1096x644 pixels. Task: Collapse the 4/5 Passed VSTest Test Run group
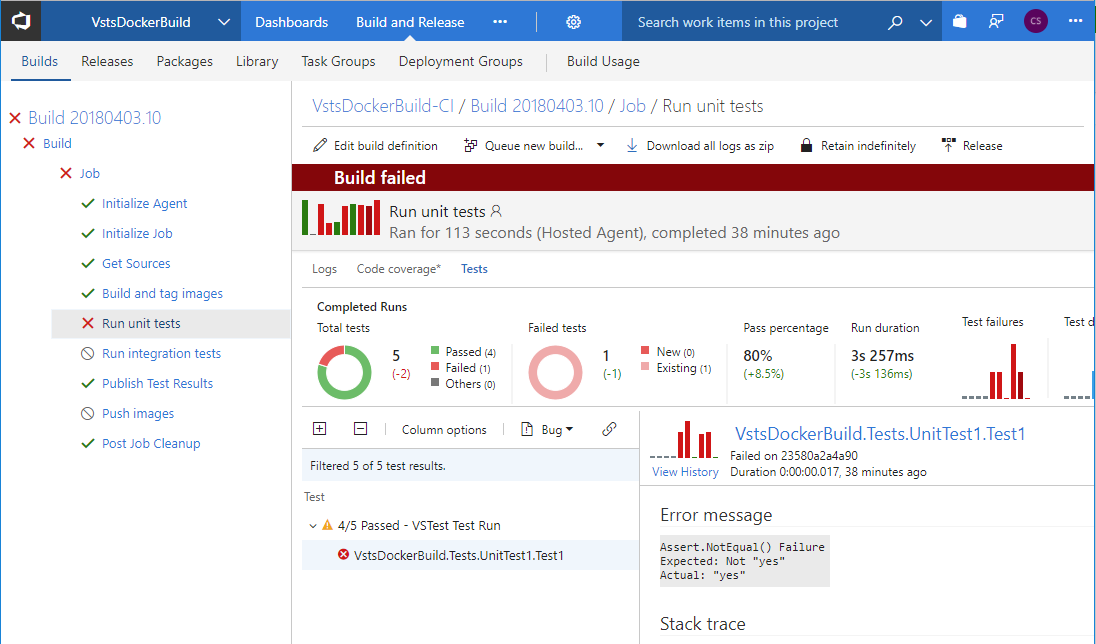pos(313,526)
